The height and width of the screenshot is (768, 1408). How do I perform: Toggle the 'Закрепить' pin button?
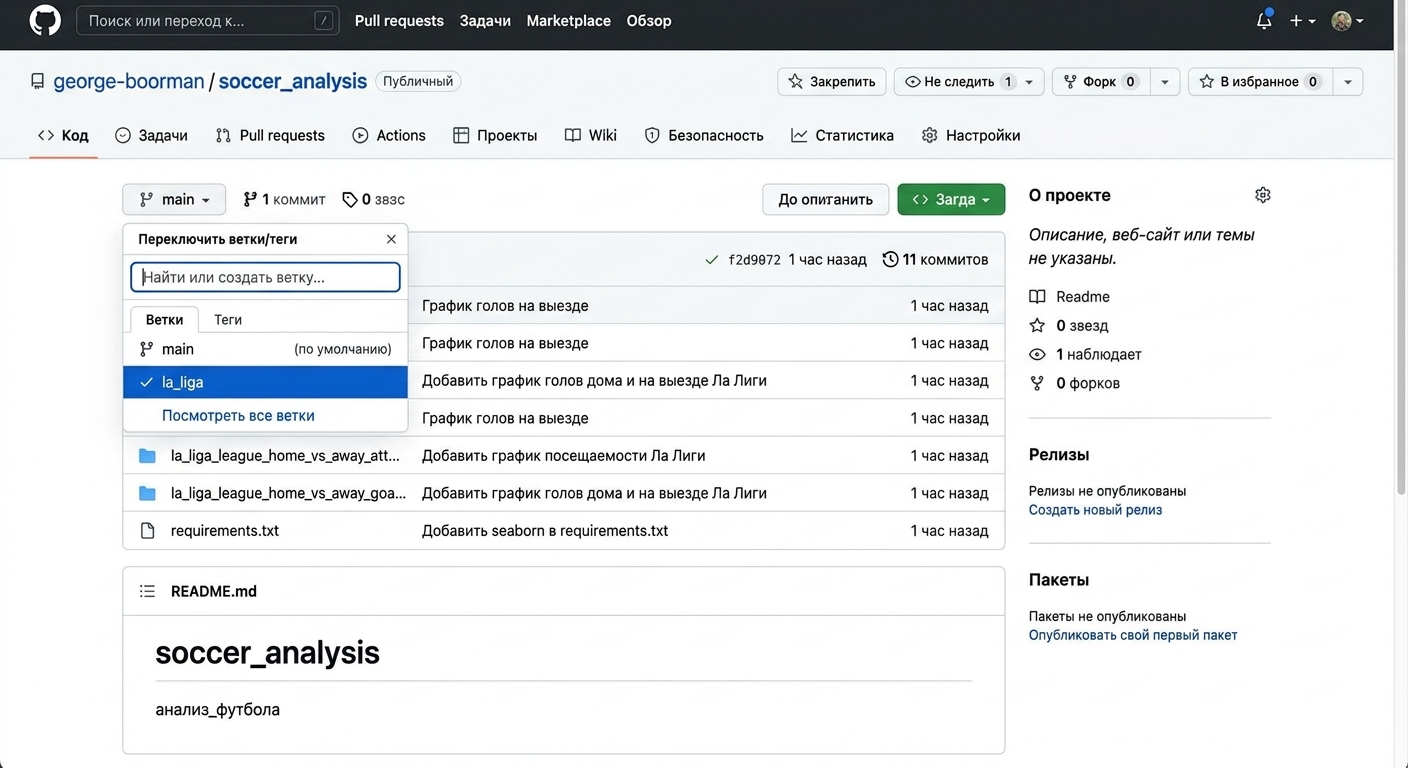point(832,82)
